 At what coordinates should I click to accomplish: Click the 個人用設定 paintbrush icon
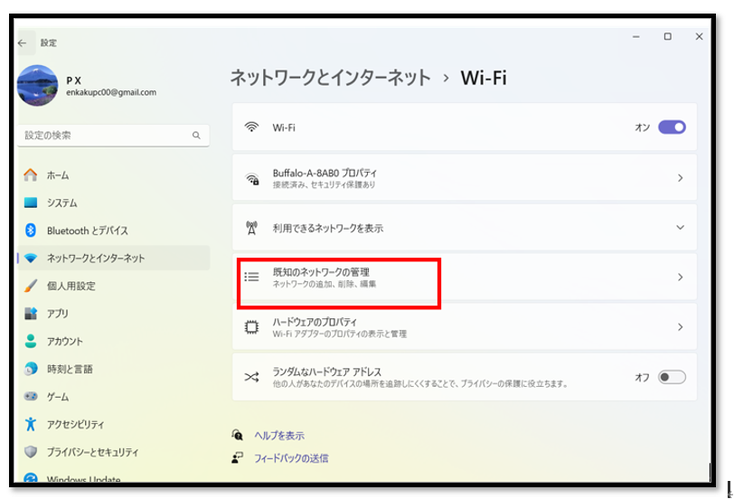pyautogui.click(x=30, y=286)
